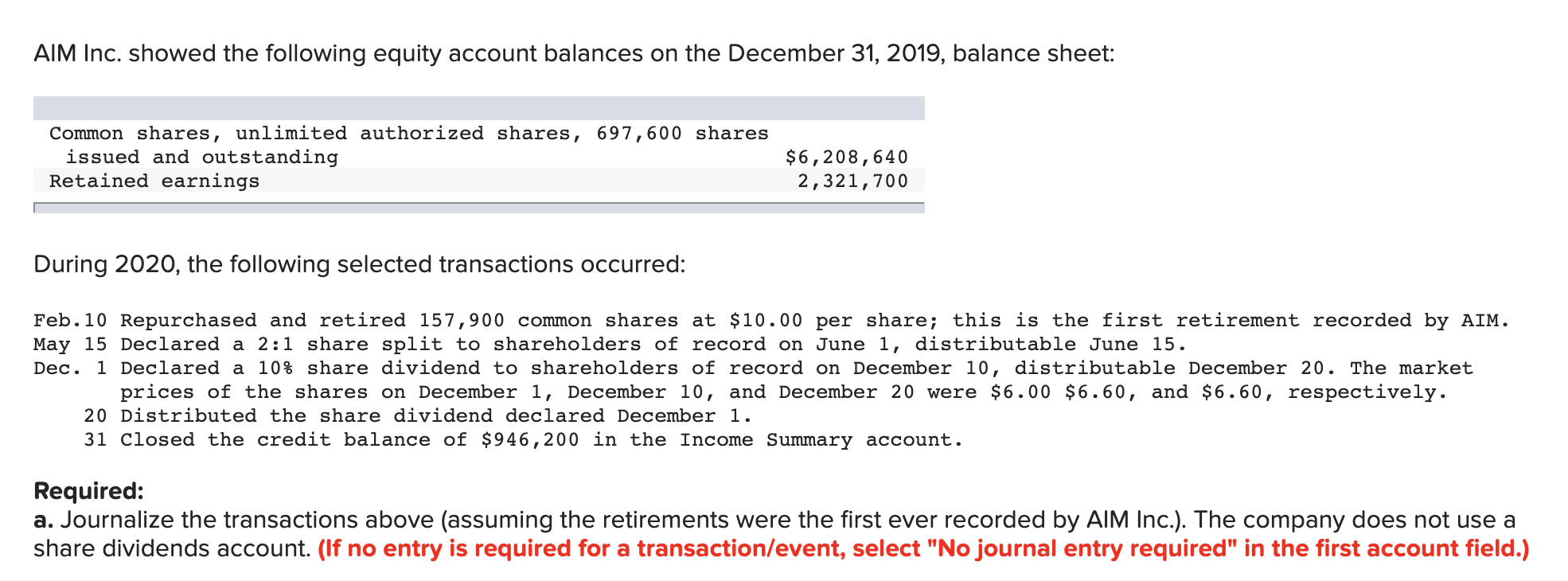The image size is (1568, 581).
Task: Click the table's bottom gray divider bar
Action: [479, 208]
